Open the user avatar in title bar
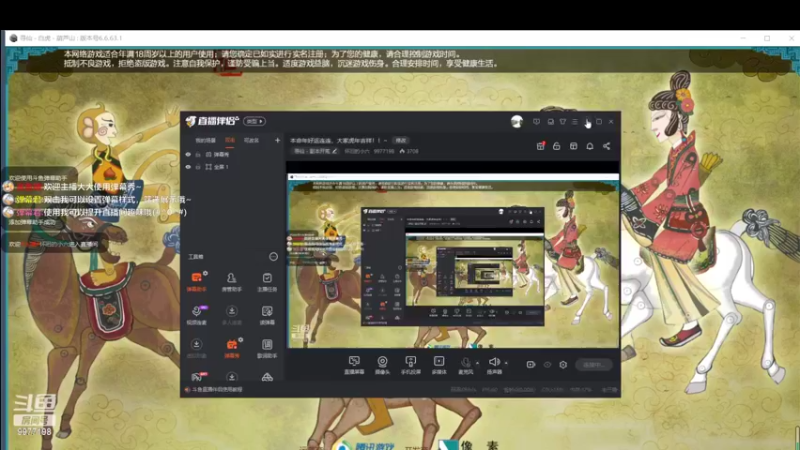The width and height of the screenshot is (800, 450). [517, 121]
